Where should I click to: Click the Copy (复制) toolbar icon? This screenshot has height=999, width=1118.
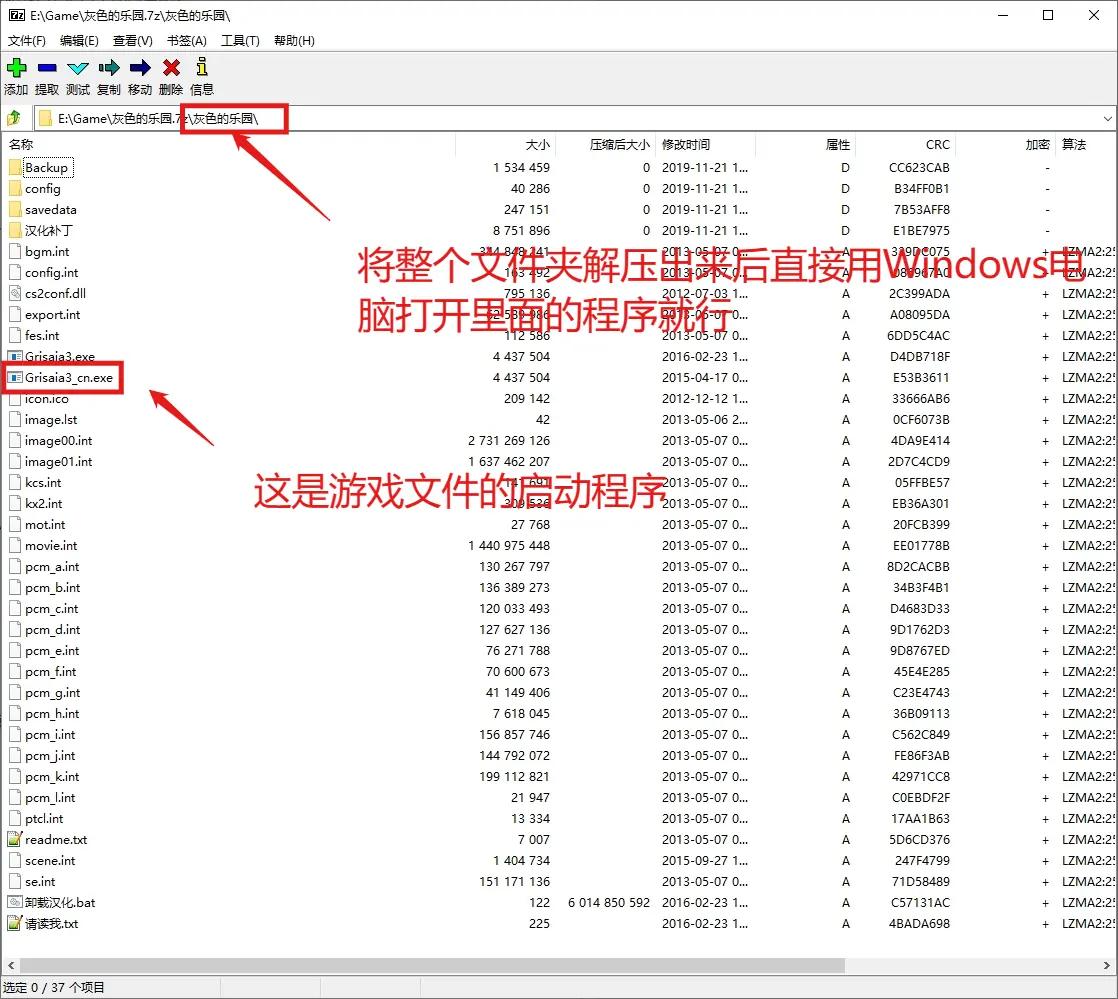coord(109,69)
